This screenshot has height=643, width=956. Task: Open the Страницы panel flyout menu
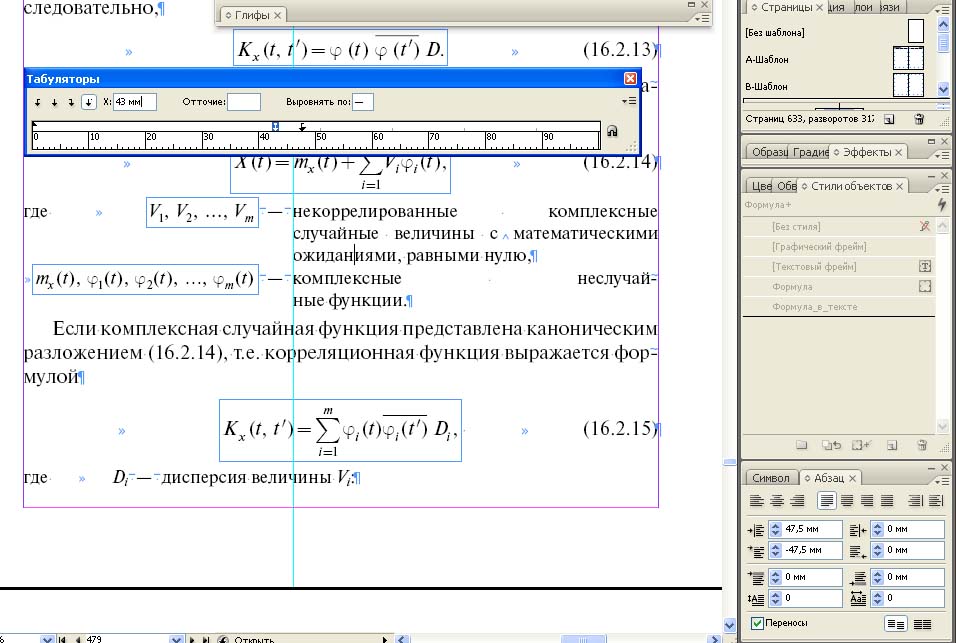pos(945,8)
